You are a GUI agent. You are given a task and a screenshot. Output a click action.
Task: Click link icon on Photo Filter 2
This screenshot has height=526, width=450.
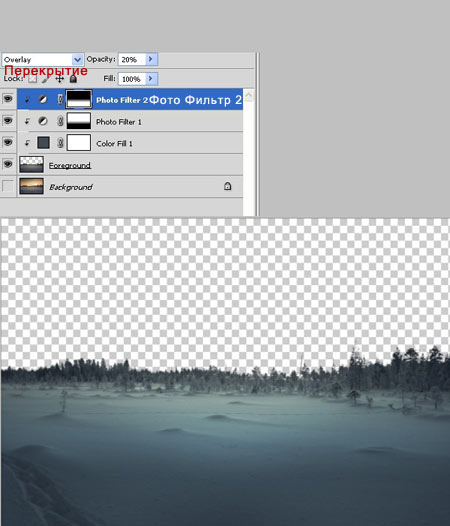pos(60,99)
